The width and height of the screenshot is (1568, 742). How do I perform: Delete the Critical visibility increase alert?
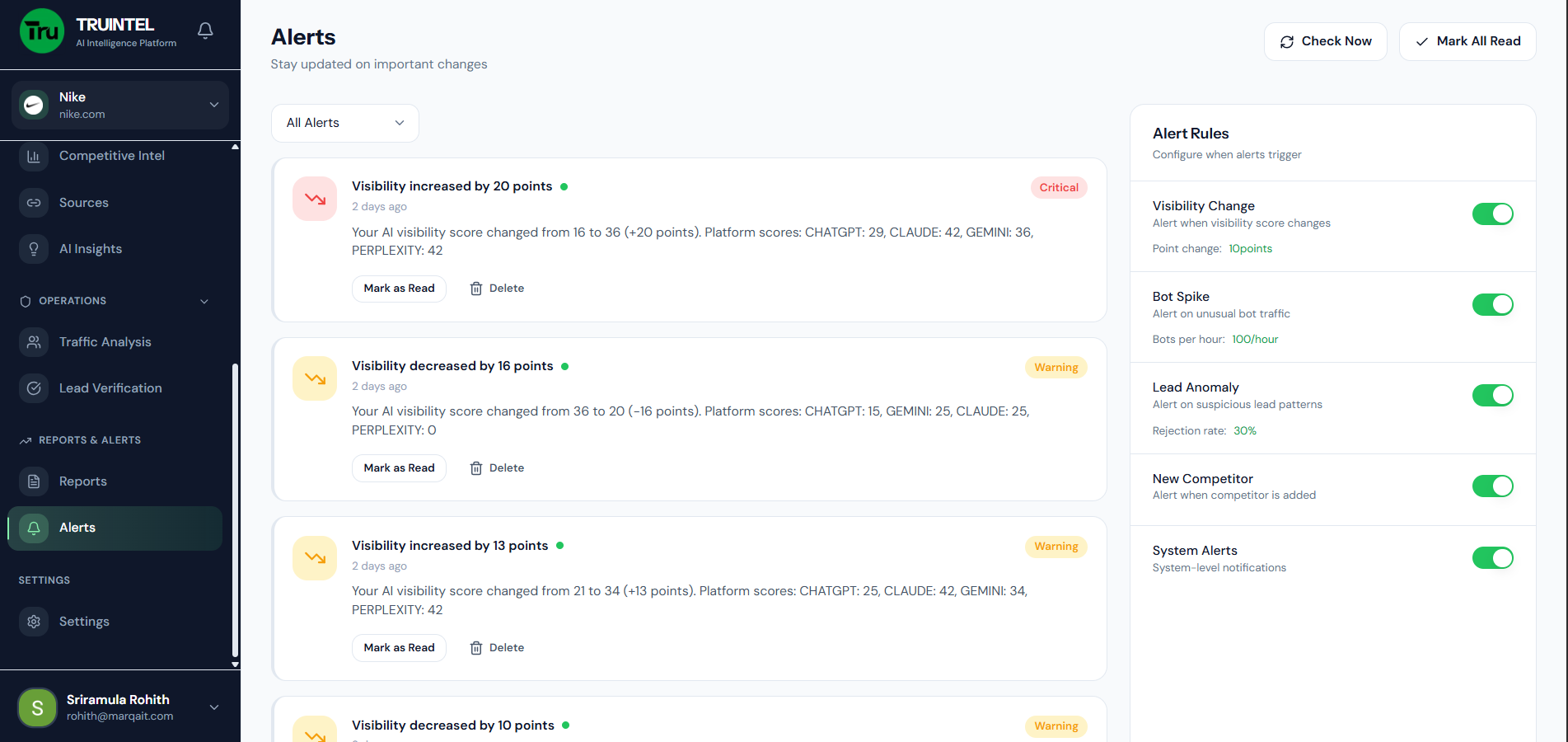(x=496, y=288)
